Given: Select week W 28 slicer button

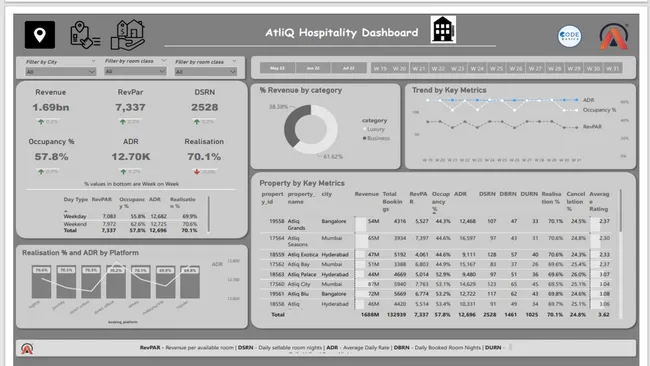Looking at the screenshot, I should pos(555,68).
